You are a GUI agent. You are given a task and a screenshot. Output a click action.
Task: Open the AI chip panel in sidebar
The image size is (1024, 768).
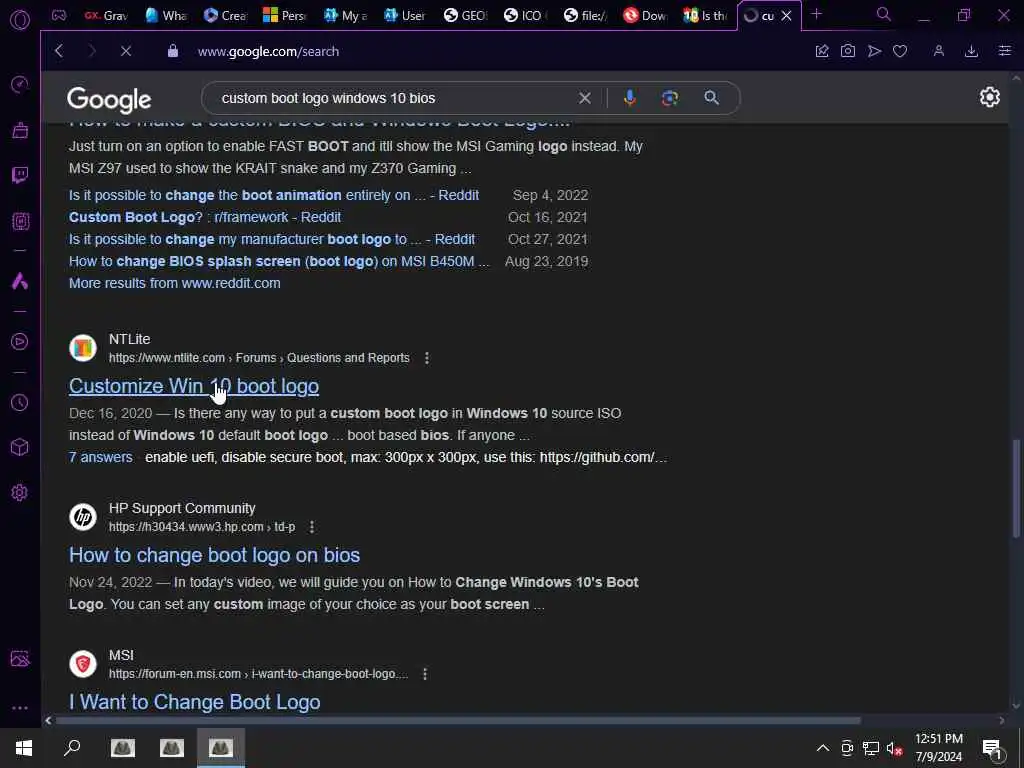tap(20, 221)
